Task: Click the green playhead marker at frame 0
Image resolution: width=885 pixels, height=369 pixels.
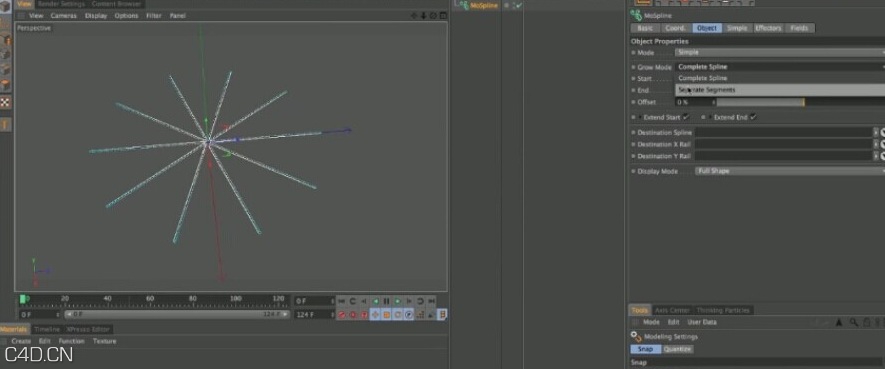Action: coord(23,299)
